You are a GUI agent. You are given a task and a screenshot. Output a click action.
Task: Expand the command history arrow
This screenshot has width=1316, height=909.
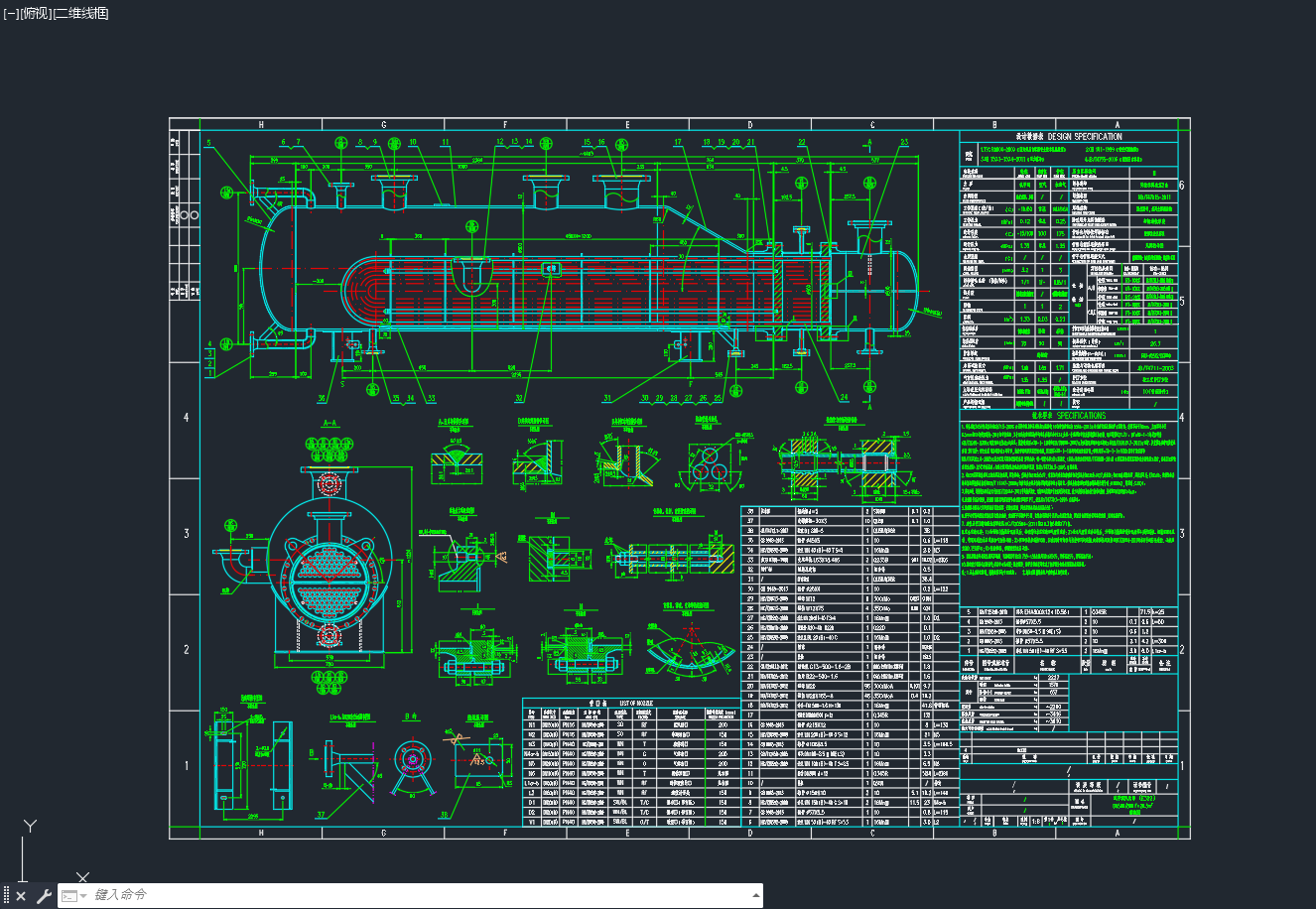[755, 895]
